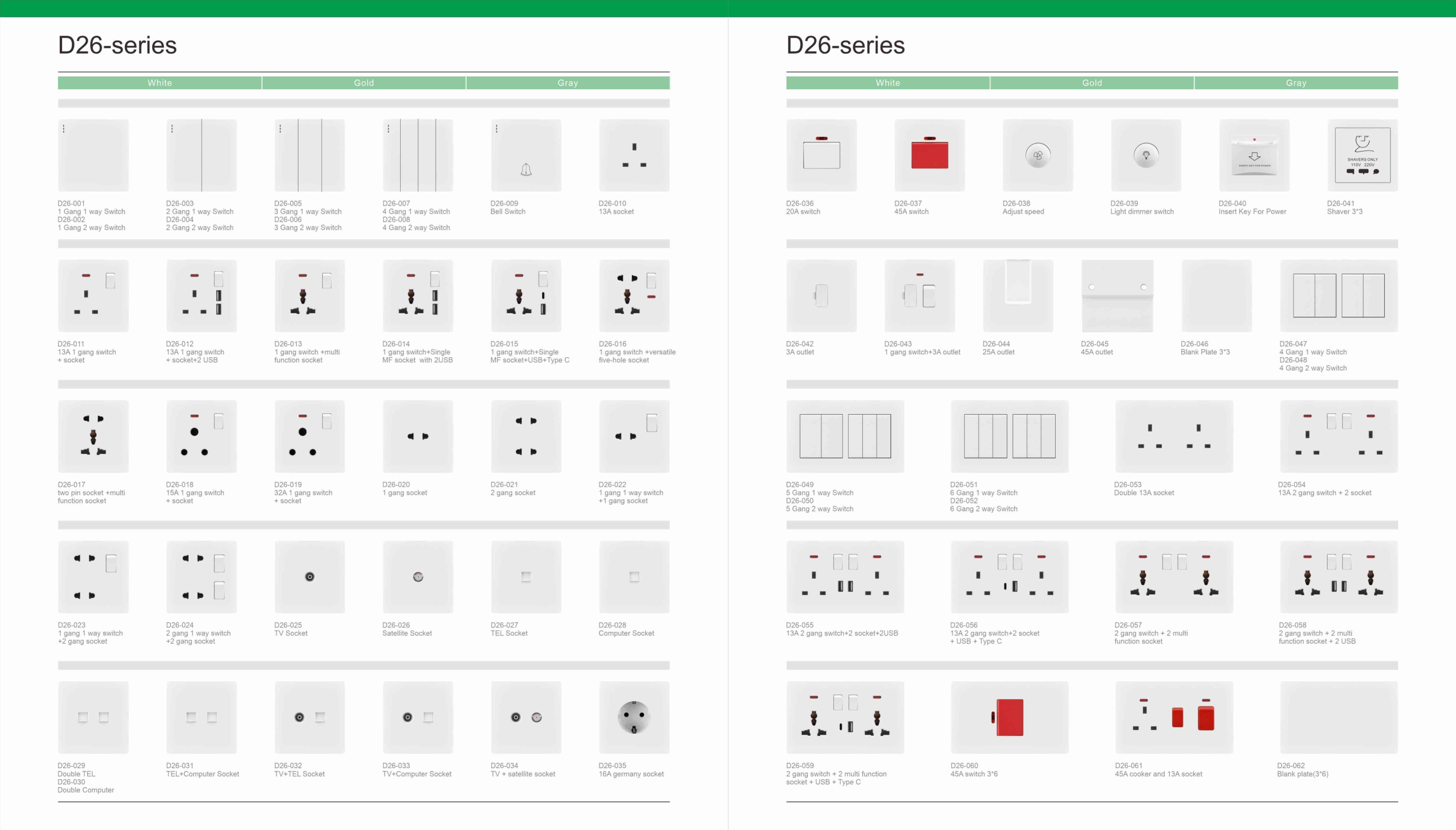This screenshot has height=830, width=1456.
Task: Select the D26-026 Satellite Socket image
Action: pos(418,577)
